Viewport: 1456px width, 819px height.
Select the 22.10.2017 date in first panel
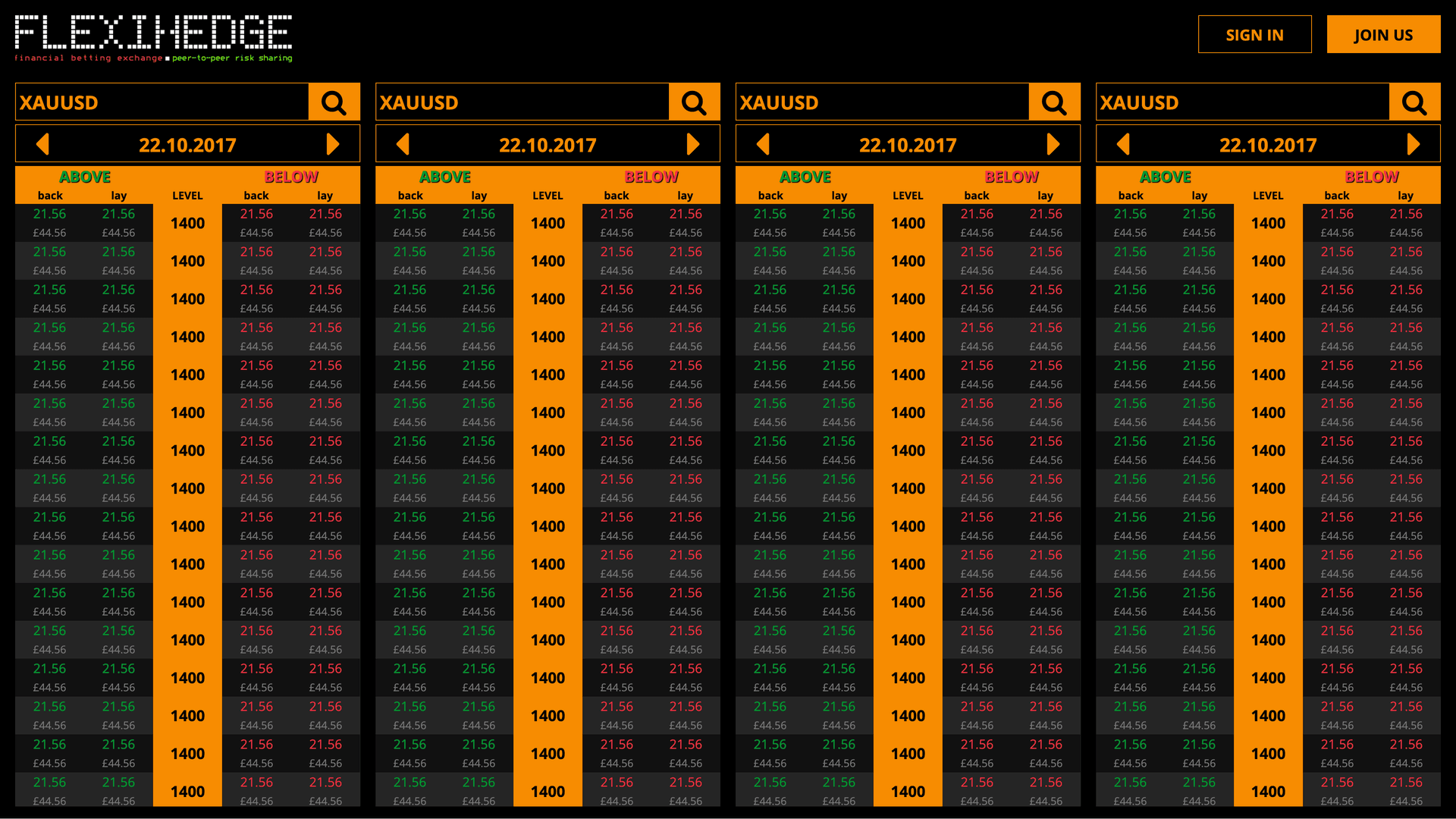pos(187,145)
